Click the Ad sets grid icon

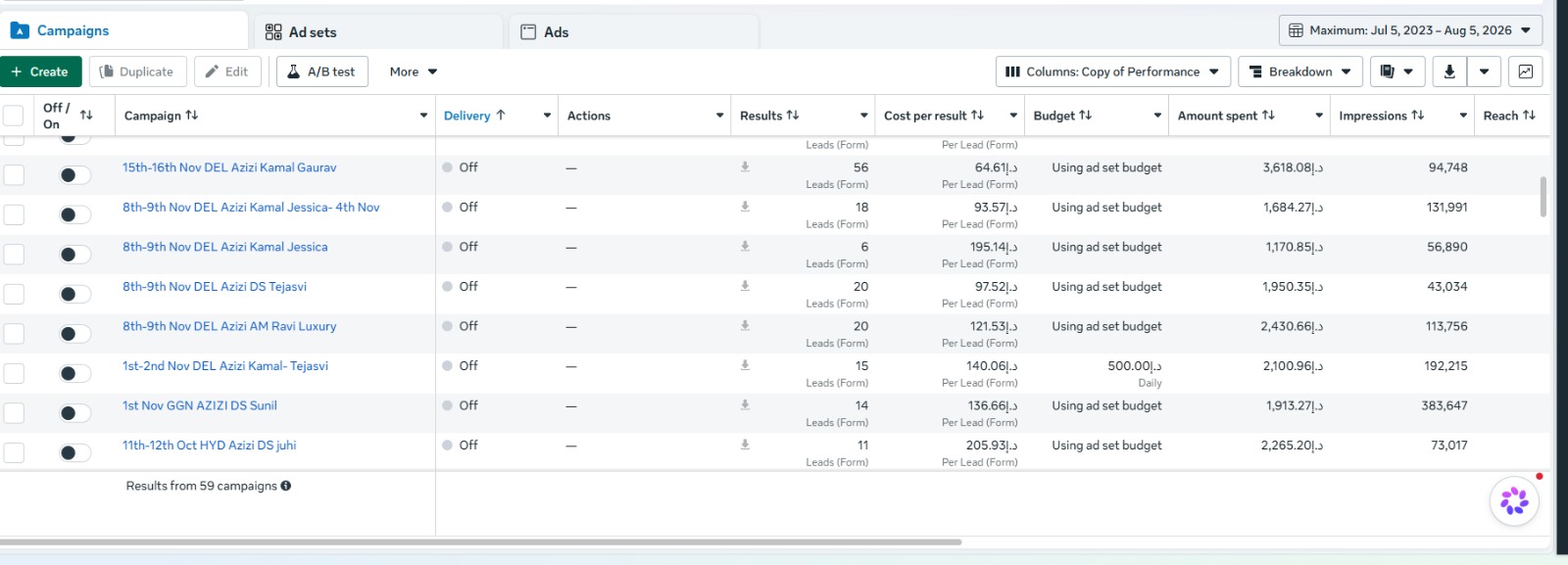273,32
